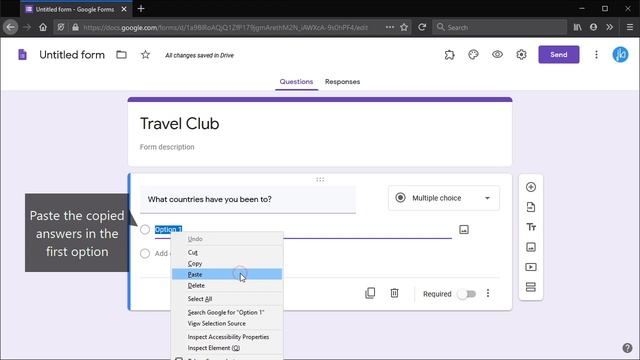640x360 pixels.
Task: Close the Untitled form browser tab
Action: [x=124, y=9]
